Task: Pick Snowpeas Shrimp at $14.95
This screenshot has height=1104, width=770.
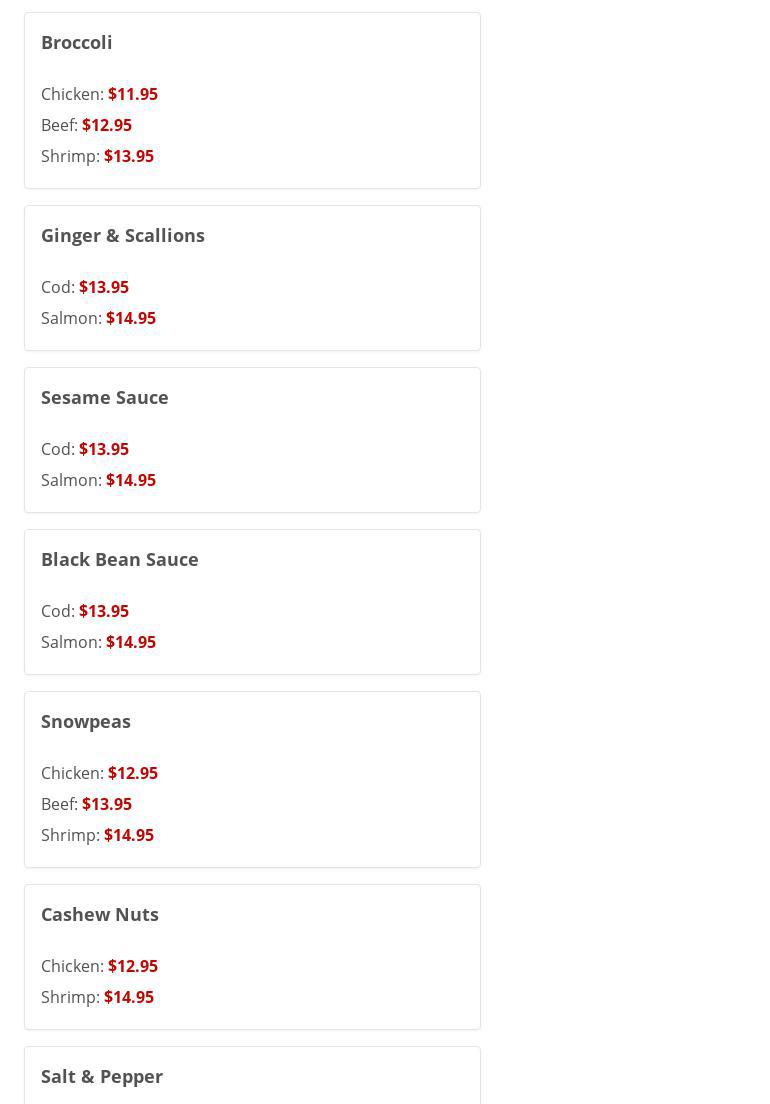Action: coord(97,835)
